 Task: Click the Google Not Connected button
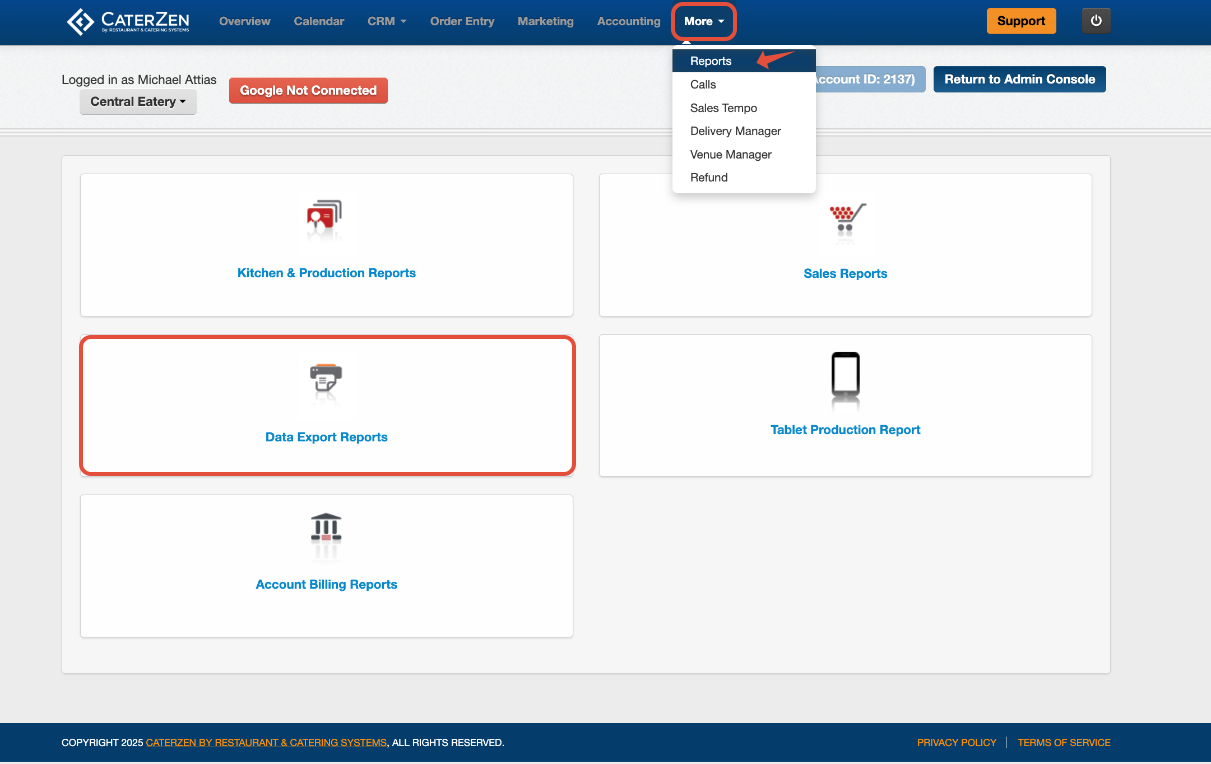(x=308, y=90)
